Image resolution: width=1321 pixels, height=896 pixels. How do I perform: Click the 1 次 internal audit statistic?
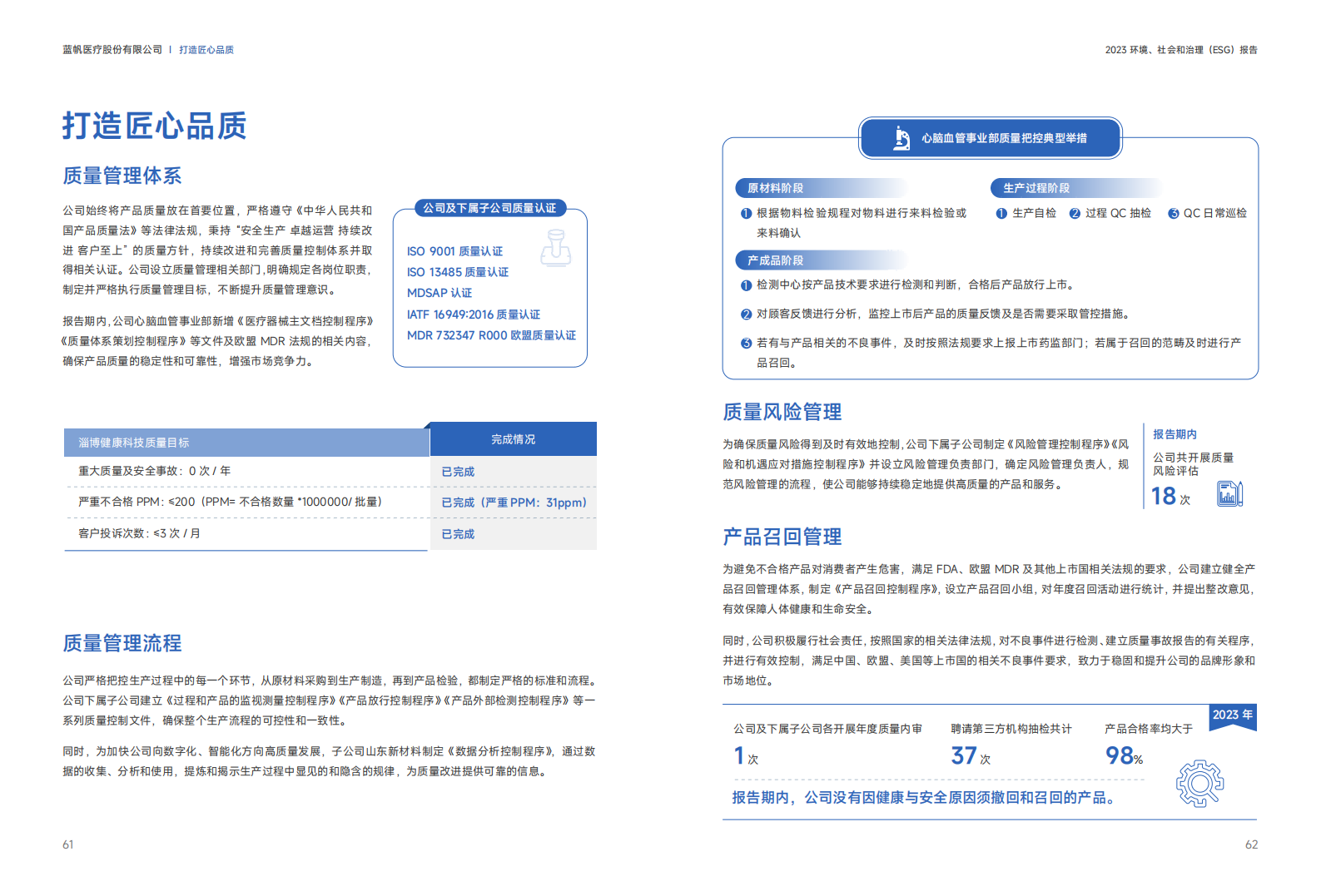coord(745,755)
